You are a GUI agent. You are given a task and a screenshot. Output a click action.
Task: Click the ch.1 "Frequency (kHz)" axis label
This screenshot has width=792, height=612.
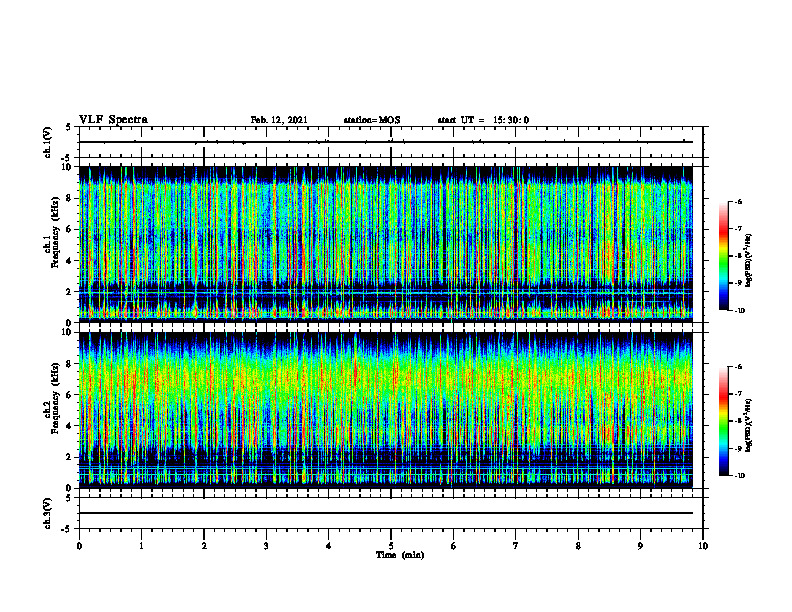(55, 233)
